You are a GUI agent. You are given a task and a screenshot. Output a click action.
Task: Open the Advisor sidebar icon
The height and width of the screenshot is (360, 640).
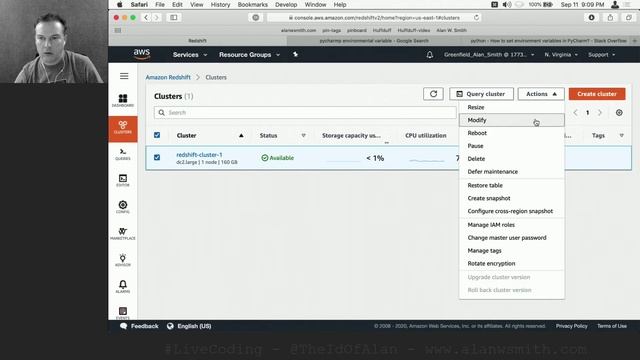click(x=123, y=260)
